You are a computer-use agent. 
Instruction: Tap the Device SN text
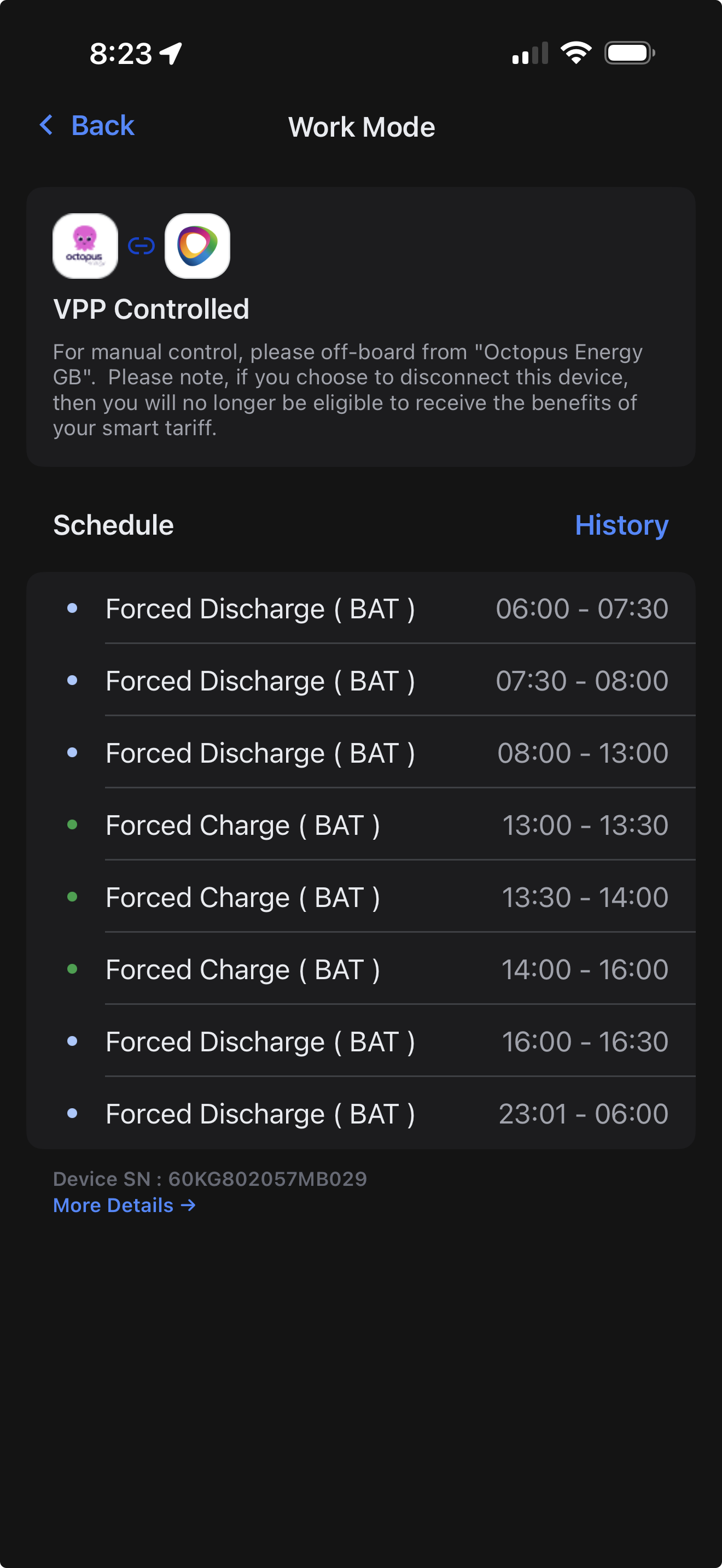tap(209, 1179)
